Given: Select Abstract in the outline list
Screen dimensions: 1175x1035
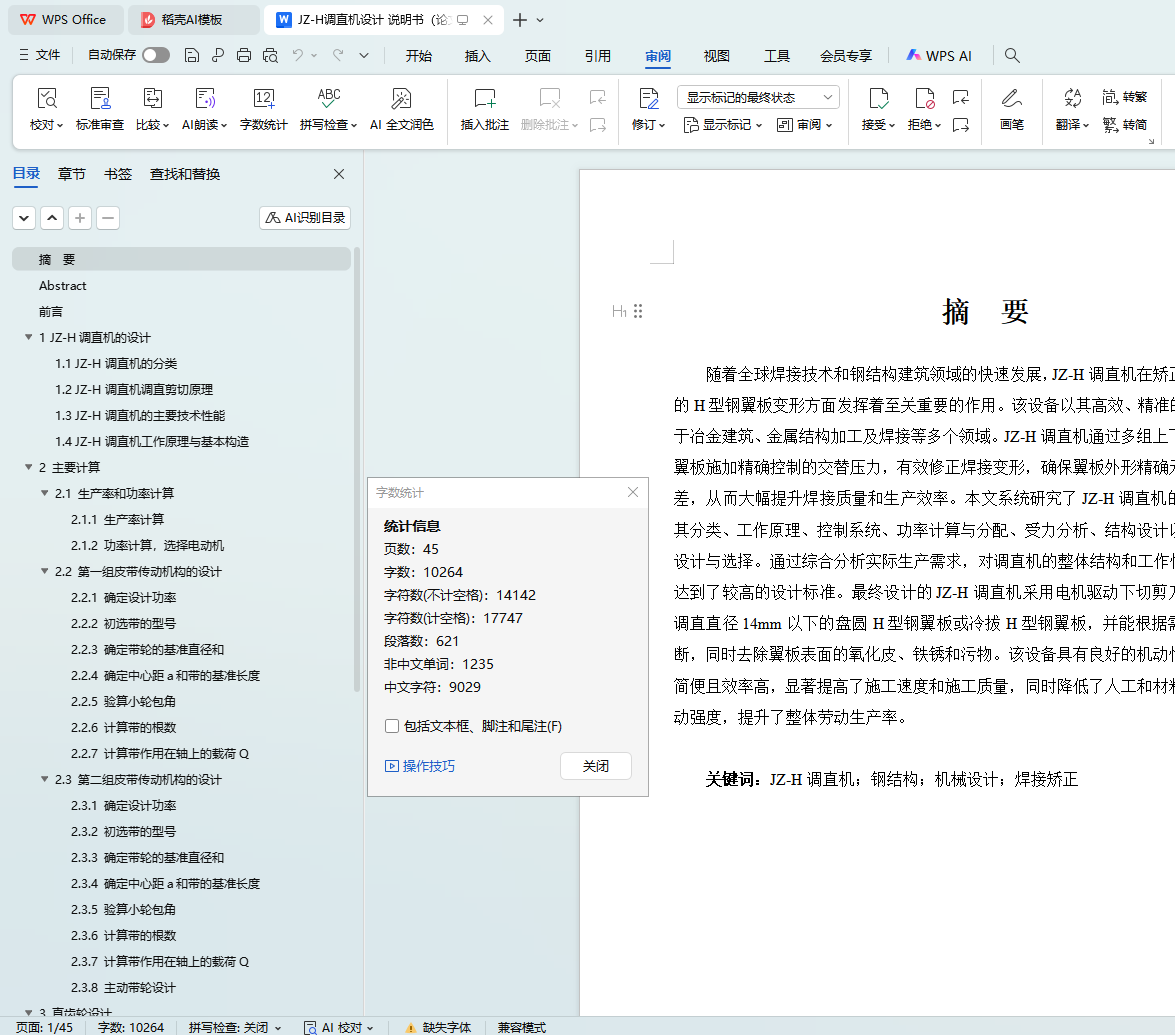Looking at the screenshot, I should pyautogui.click(x=62, y=286).
